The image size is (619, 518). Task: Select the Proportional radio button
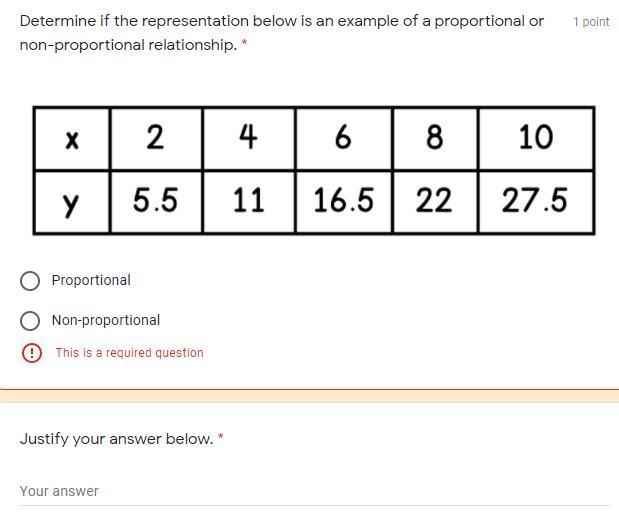(x=30, y=281)
